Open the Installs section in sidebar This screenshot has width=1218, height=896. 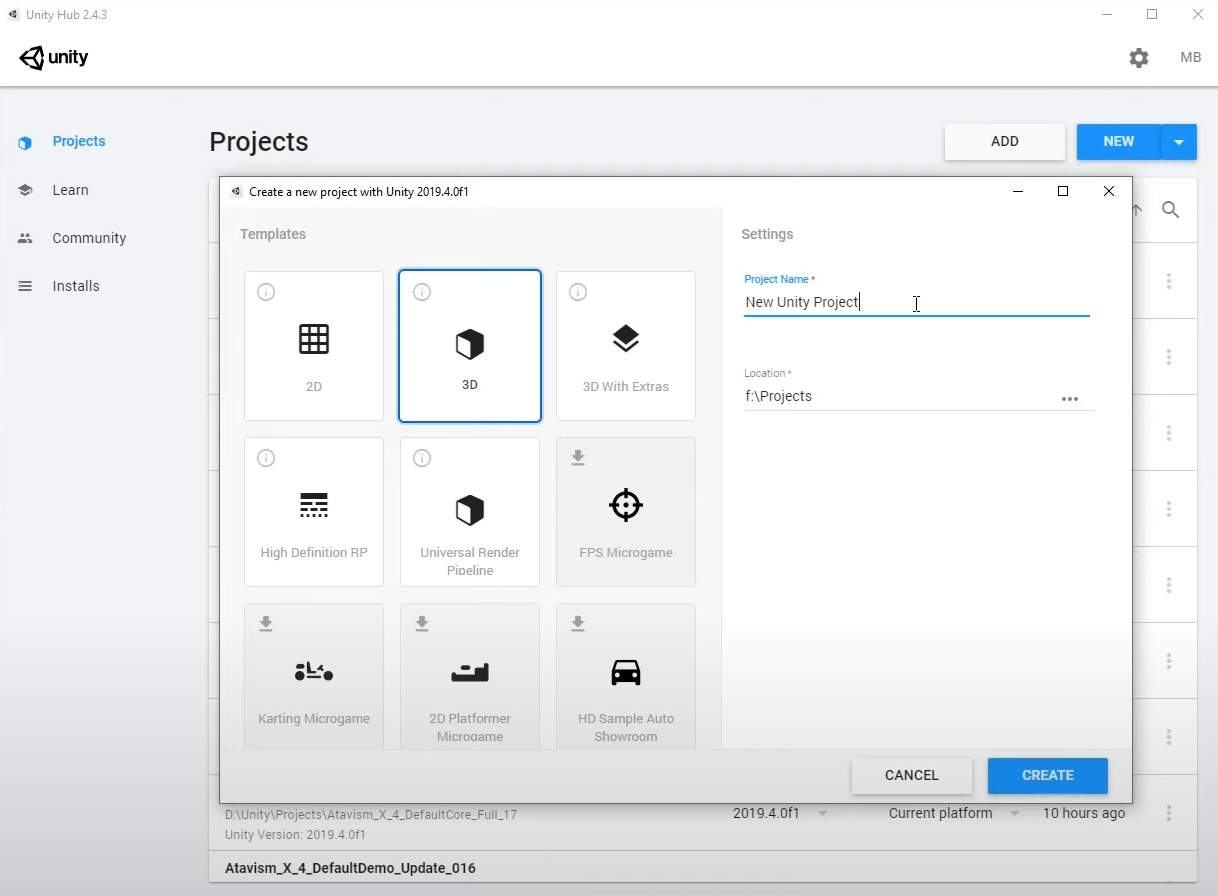[x=76, y=286]
